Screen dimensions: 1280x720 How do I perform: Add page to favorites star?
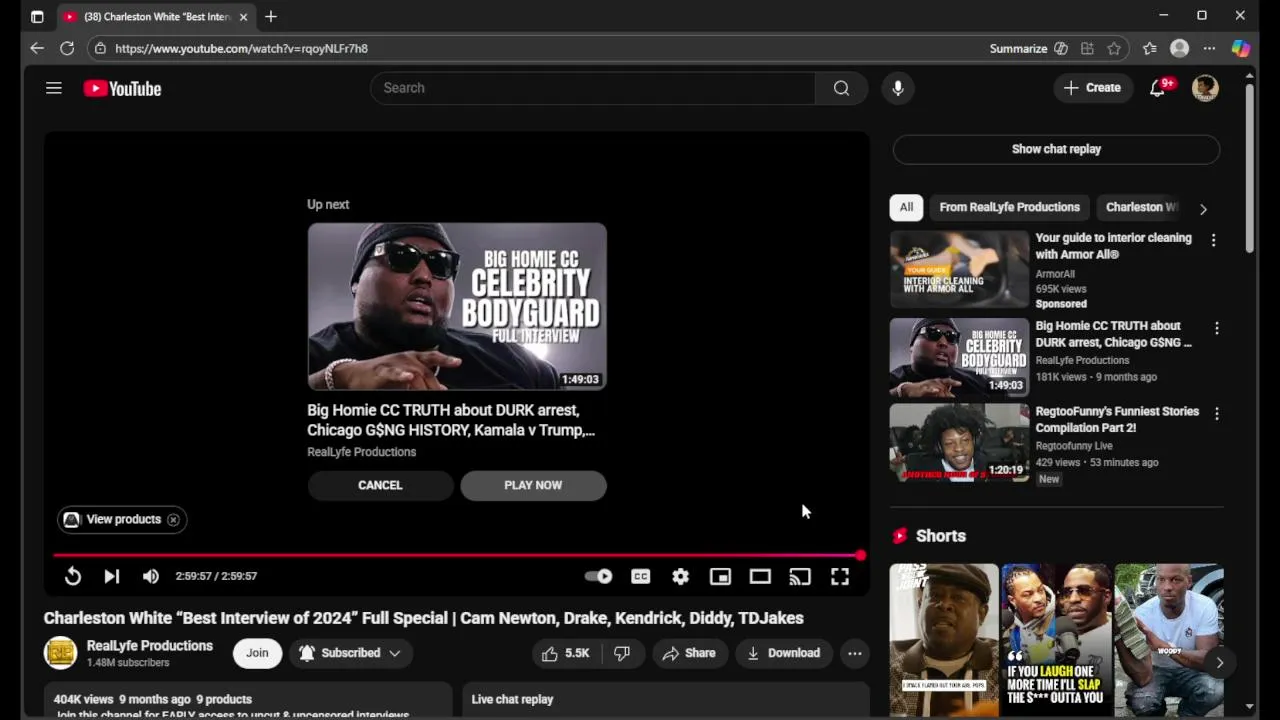1114,48
